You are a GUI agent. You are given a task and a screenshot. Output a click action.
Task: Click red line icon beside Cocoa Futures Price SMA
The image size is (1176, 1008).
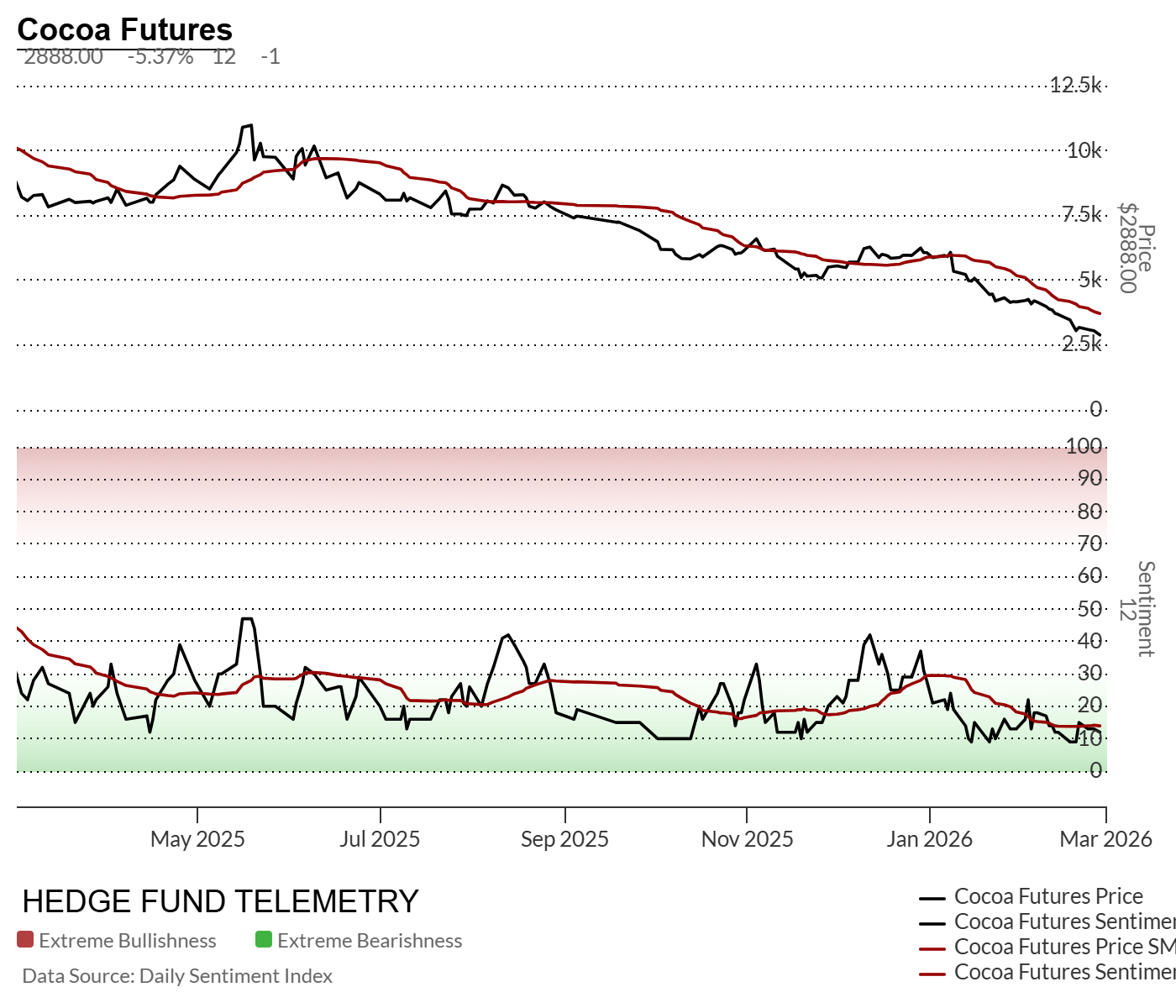pos(933,948)
